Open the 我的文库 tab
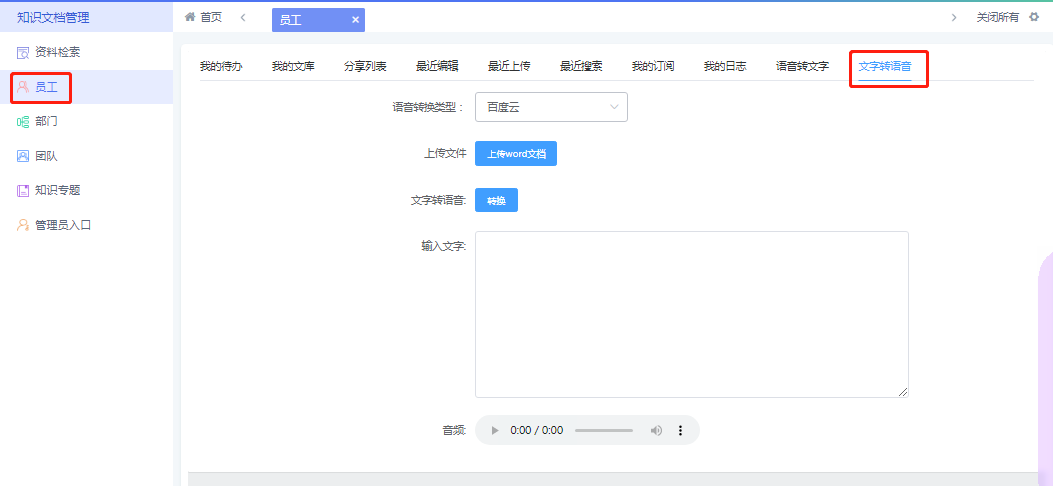 click(293, 67)
